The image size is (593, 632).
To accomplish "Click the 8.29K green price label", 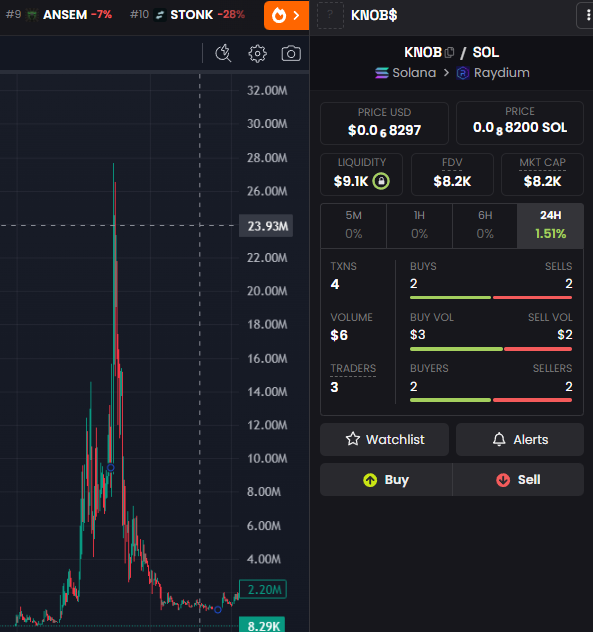I will click(262, 626).
